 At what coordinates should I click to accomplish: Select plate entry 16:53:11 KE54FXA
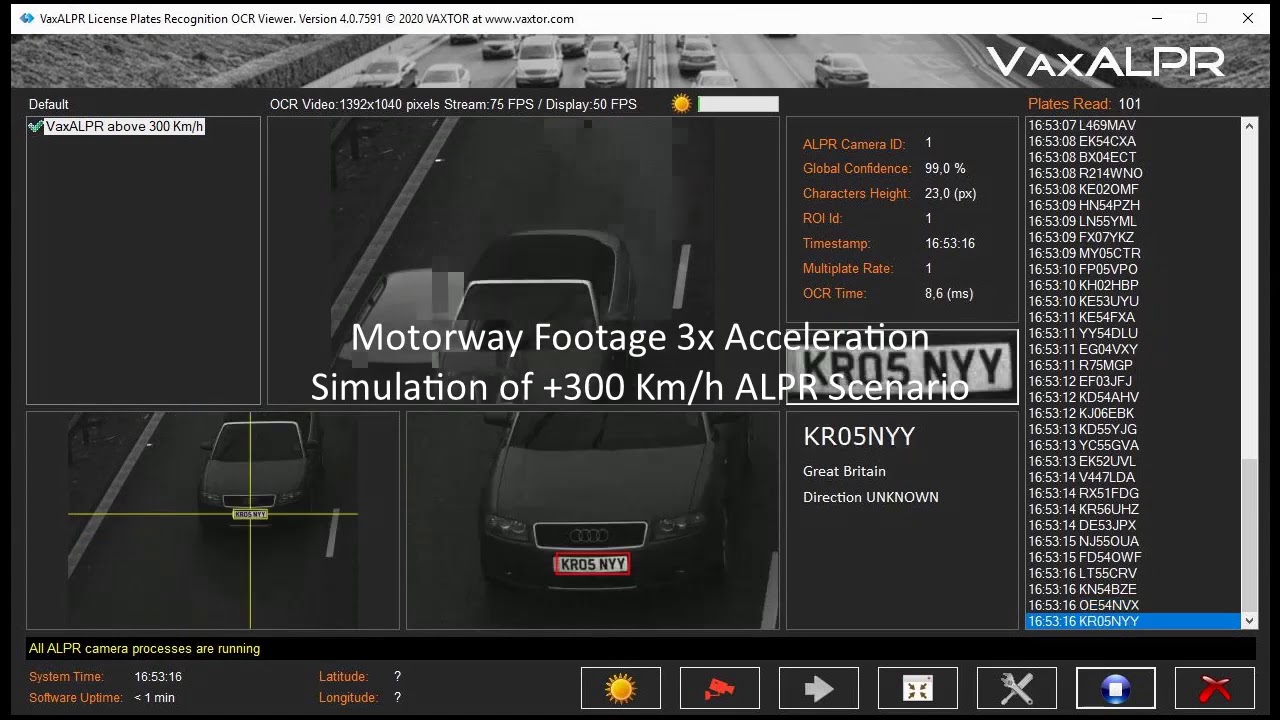1134,317
